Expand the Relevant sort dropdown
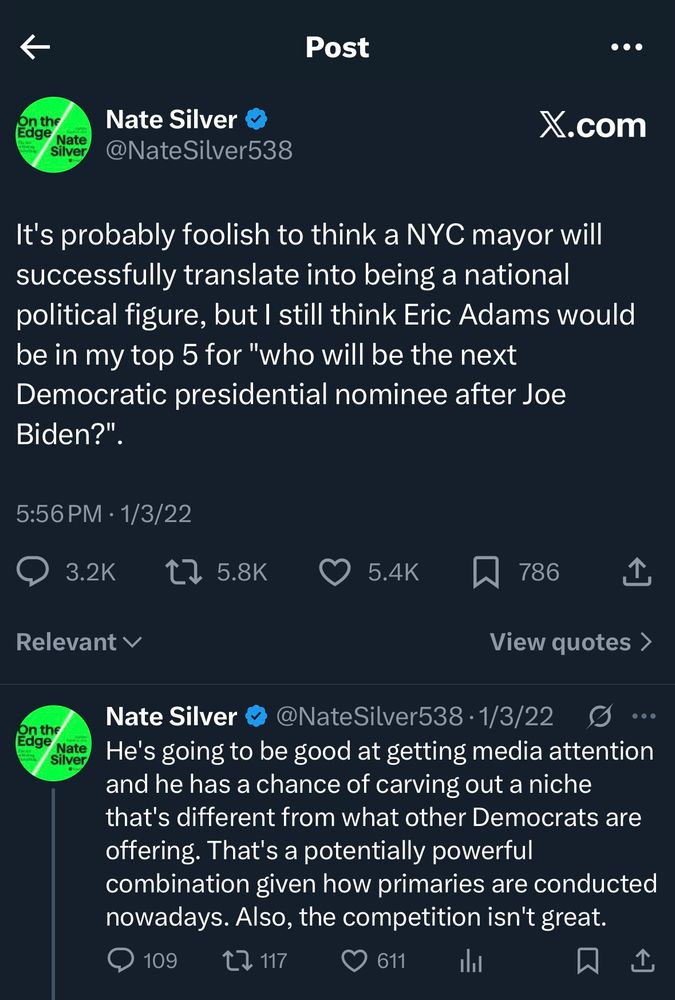Image resolution: width=675 pixels, height=1000 pixels. point(79,642)
